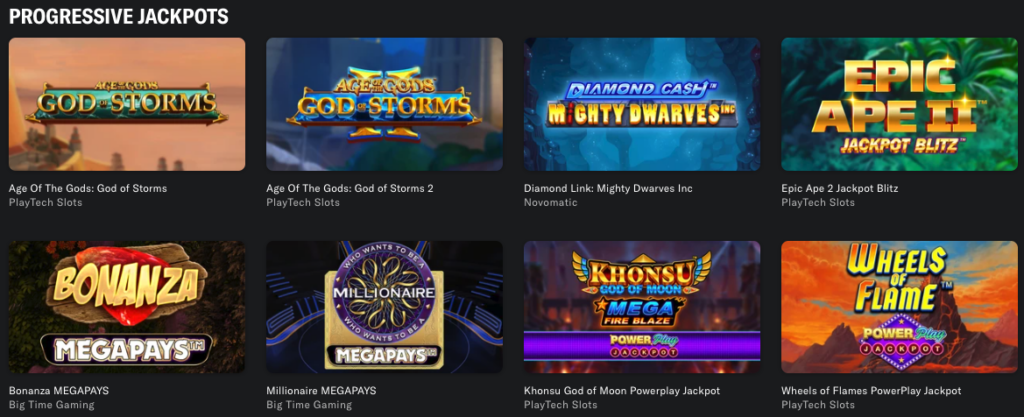The width and height of the screenshot is (1024, 417).
Task: Launch Khonsu God of Moon game image
Action: tap(642, 307)
